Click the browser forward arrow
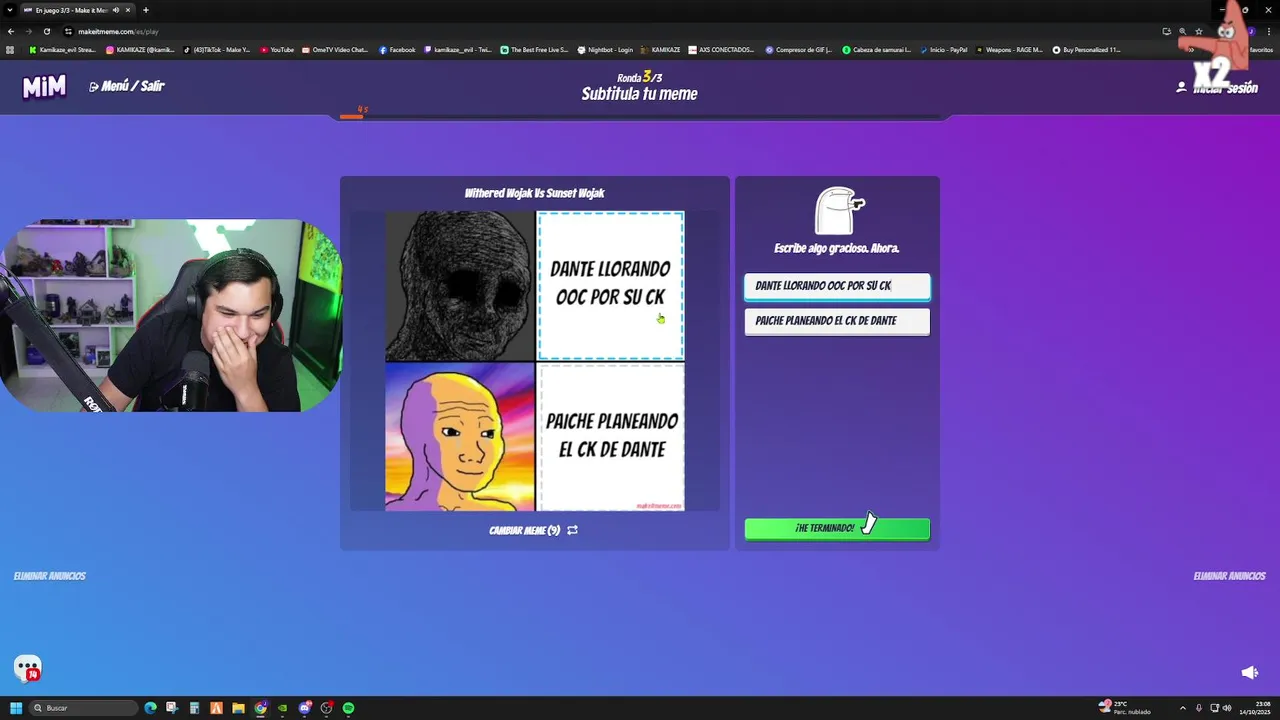 (x=28, y=31)
